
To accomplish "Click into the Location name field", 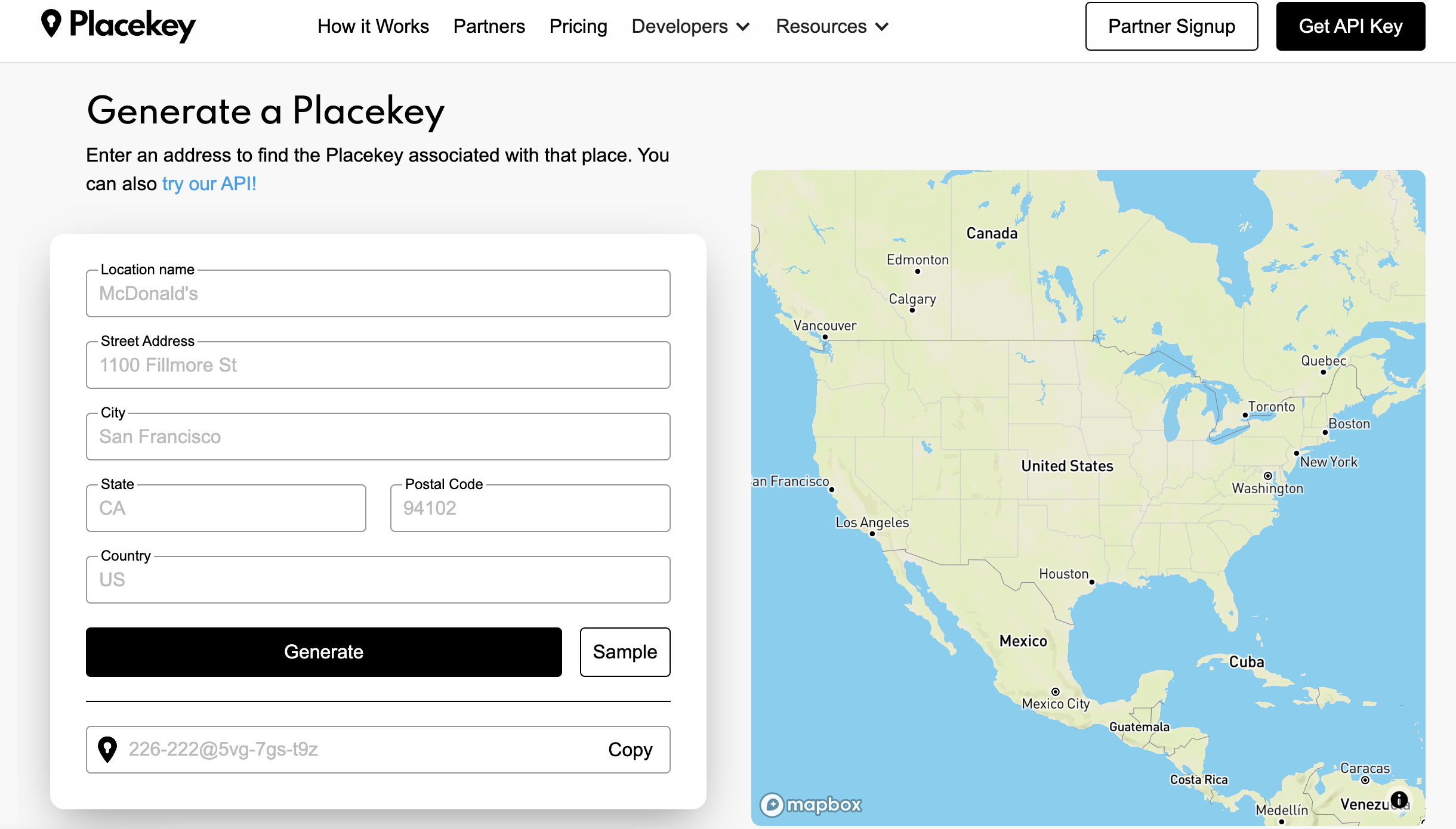I will [x=378, y=293].
